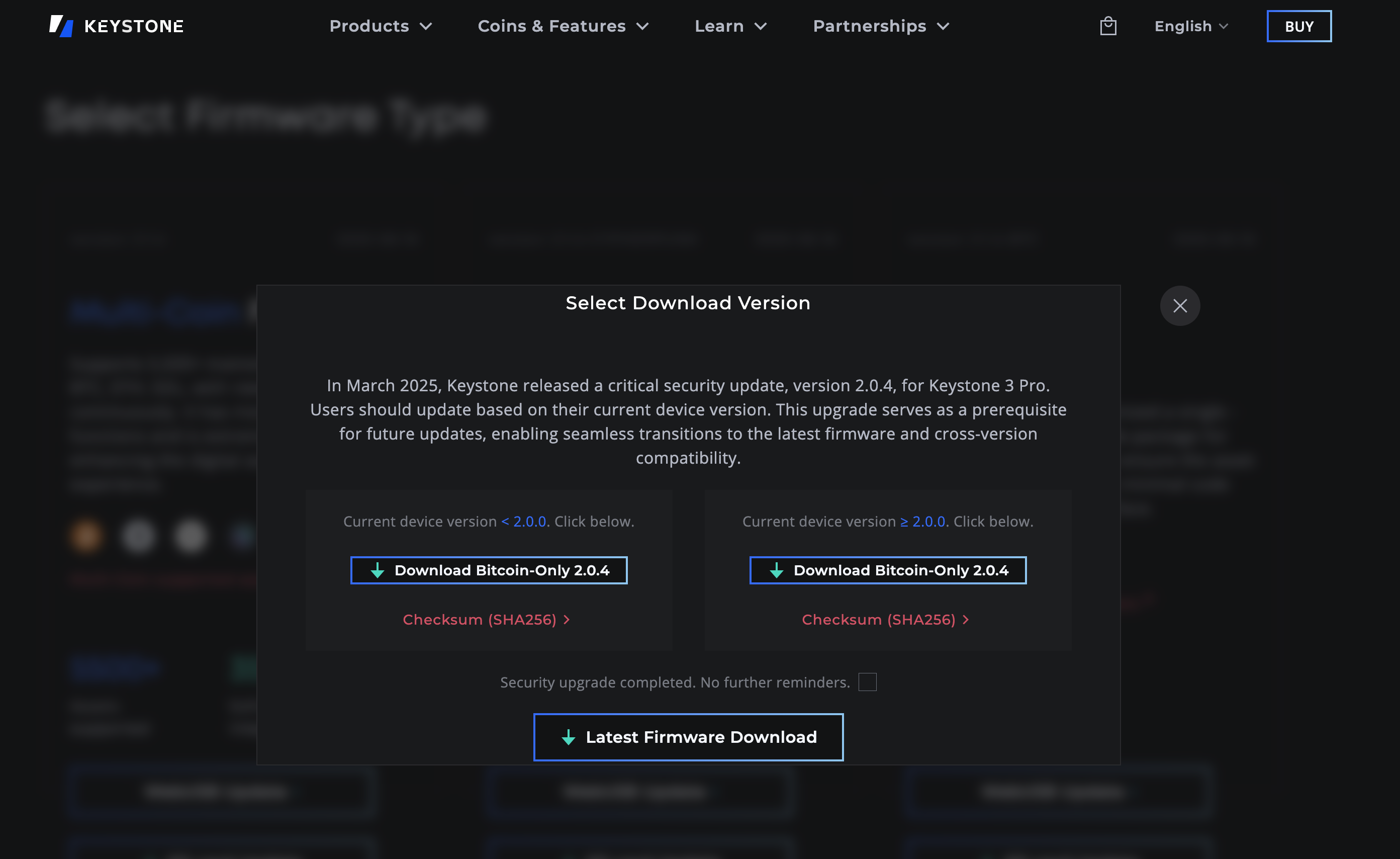
Task: Open the Learn menu
Action: point(730,26)
